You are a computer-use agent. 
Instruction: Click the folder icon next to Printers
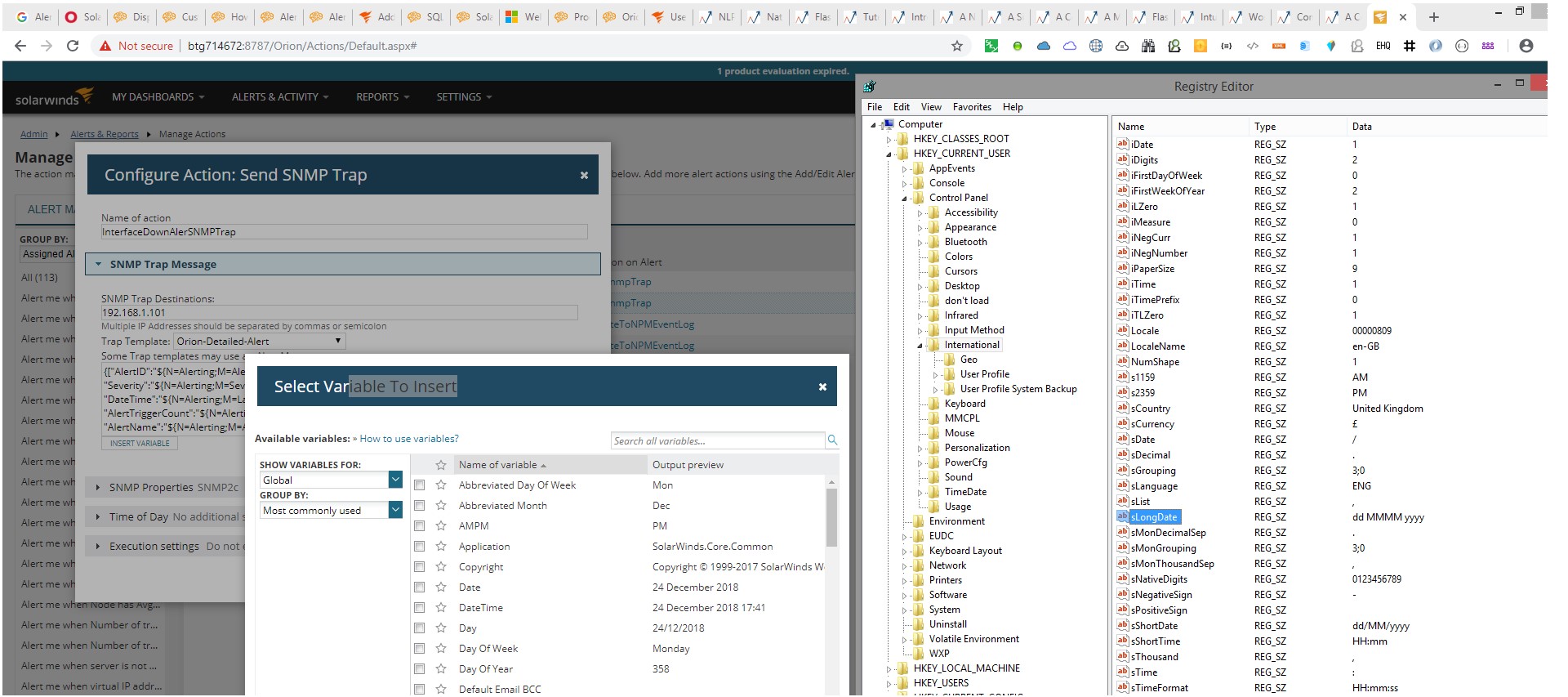tap(918, 580)
